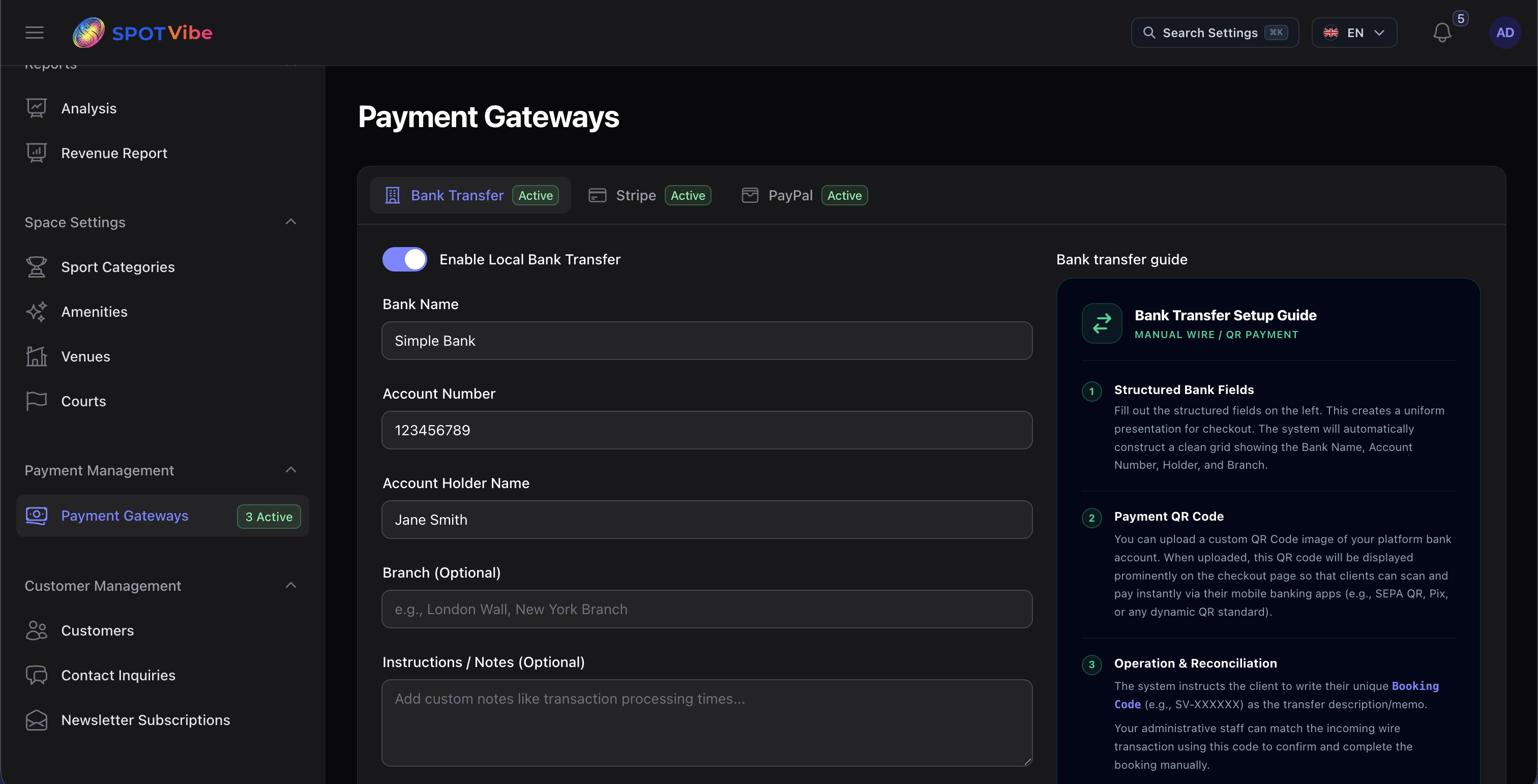Open the EN language dropdown

click(x=1354, y=33)
